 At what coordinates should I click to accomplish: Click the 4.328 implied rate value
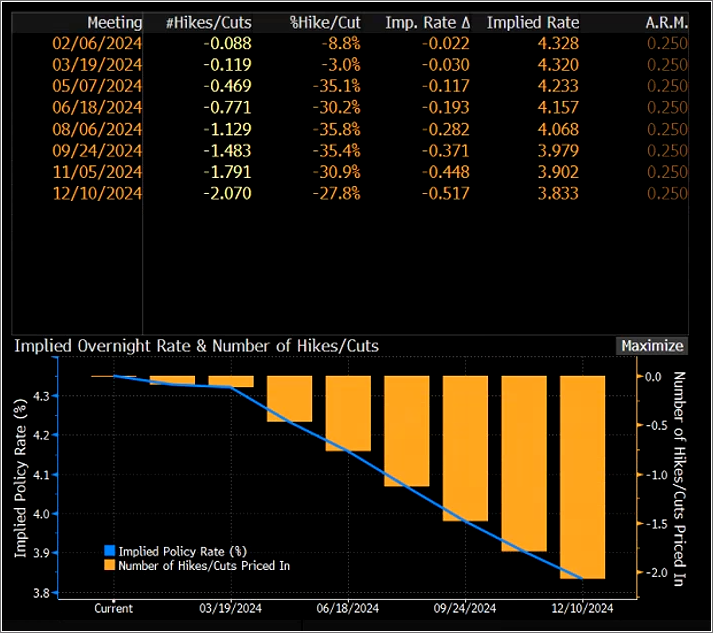click(x=558, y=43)
